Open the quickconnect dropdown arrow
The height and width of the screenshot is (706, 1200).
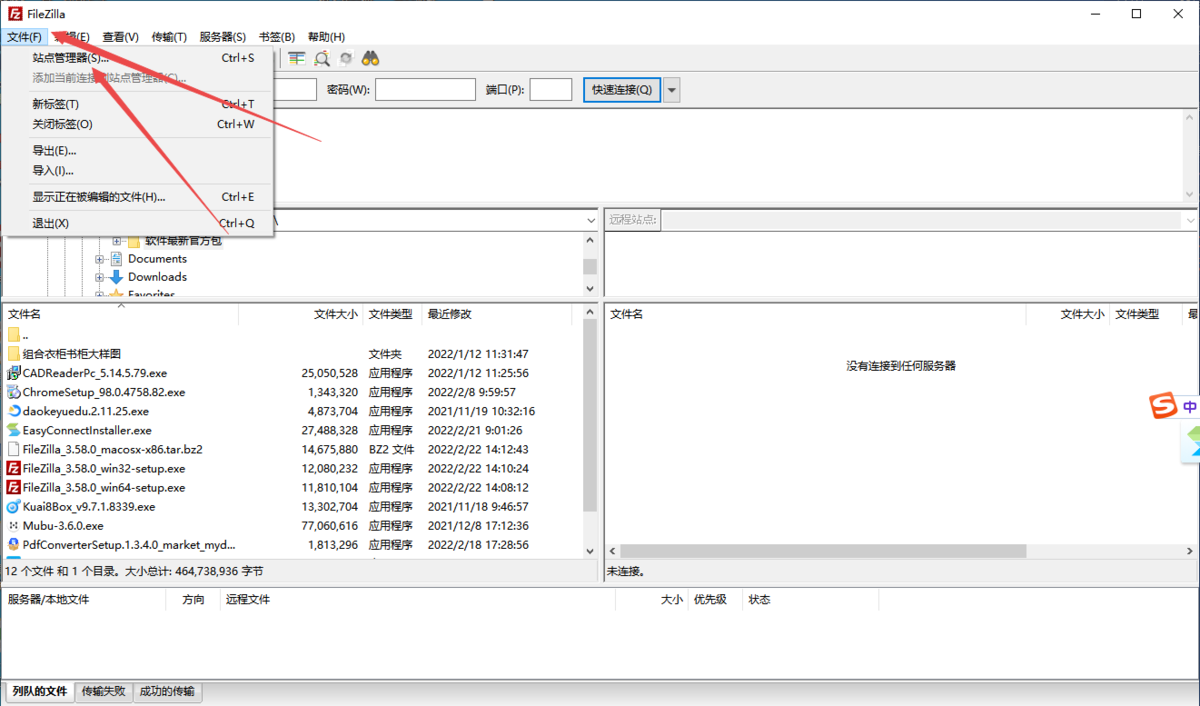point(671,89)
